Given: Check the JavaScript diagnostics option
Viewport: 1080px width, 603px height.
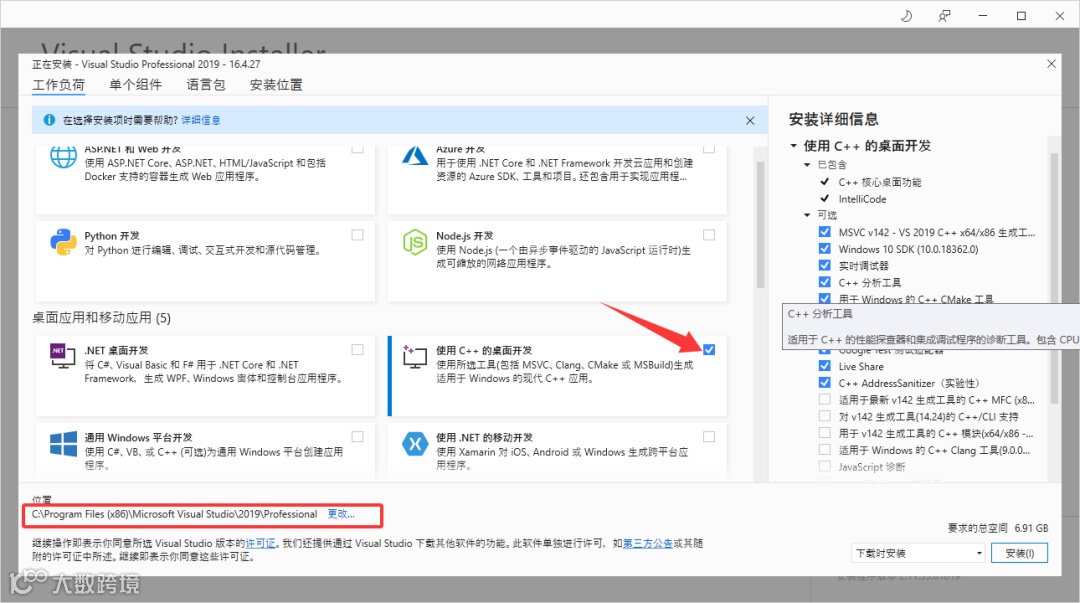Looking at the screenshot, I should coord(824,467).
